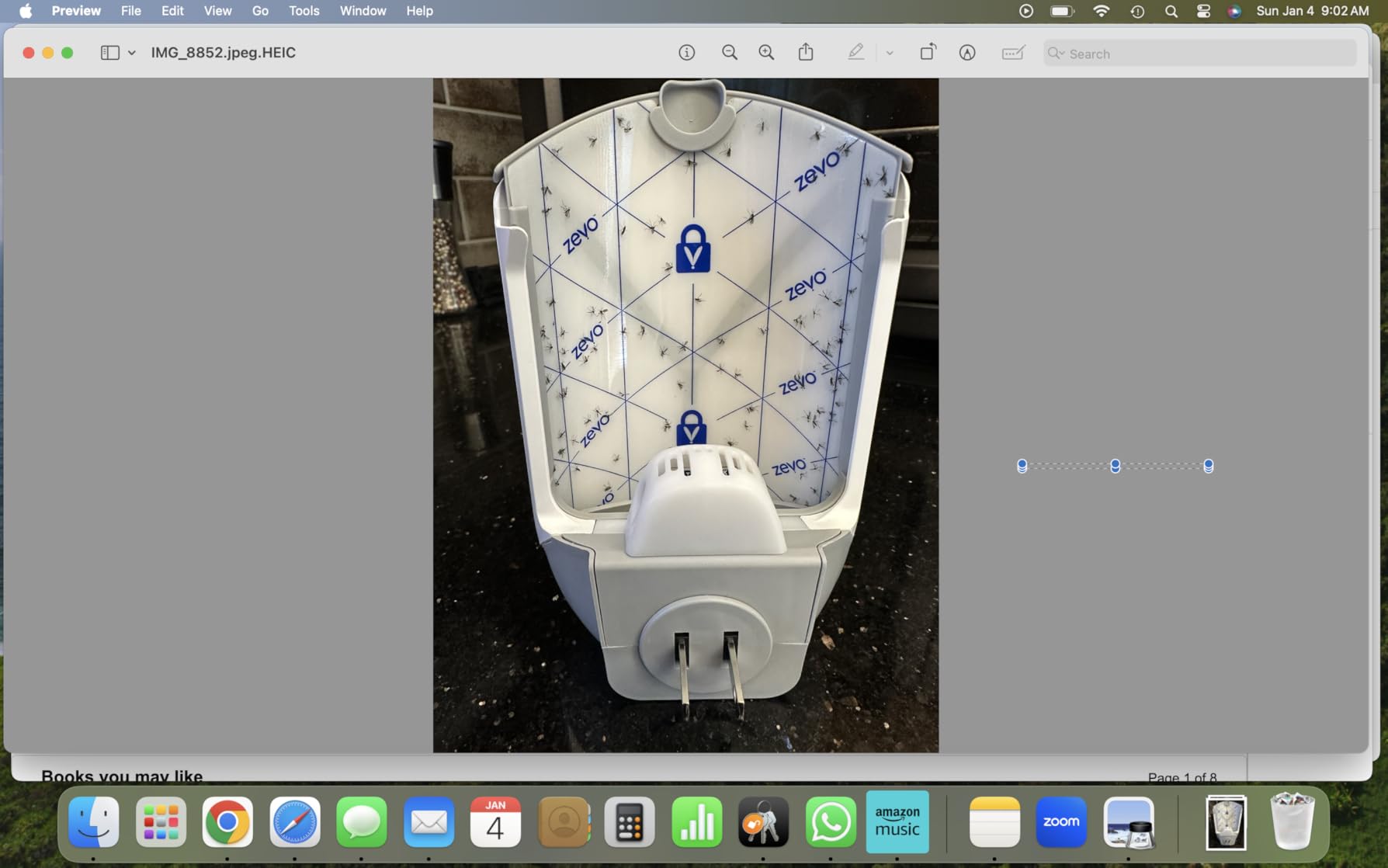Image resolution: width=1388 pixels, height=868 pixels.
Task: Rotate the image using toolbar button
Action: 928,53
